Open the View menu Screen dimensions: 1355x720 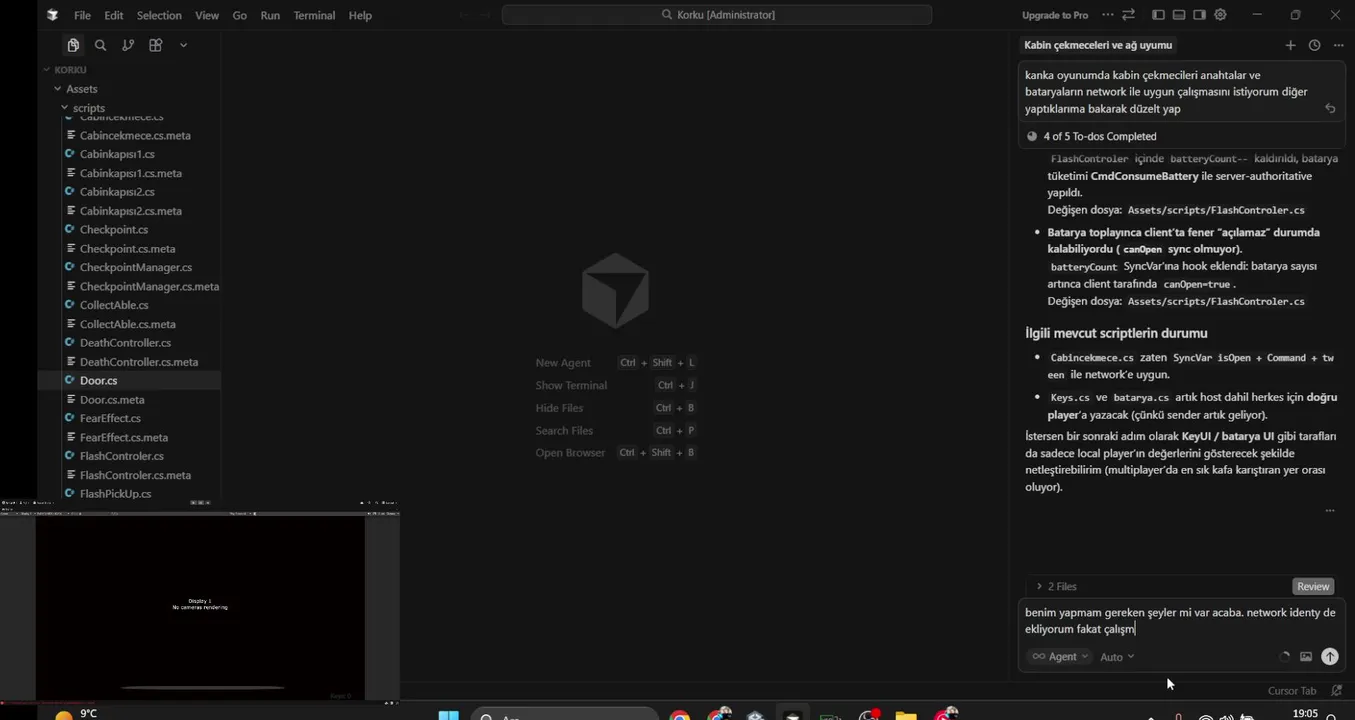coord(207,15)
